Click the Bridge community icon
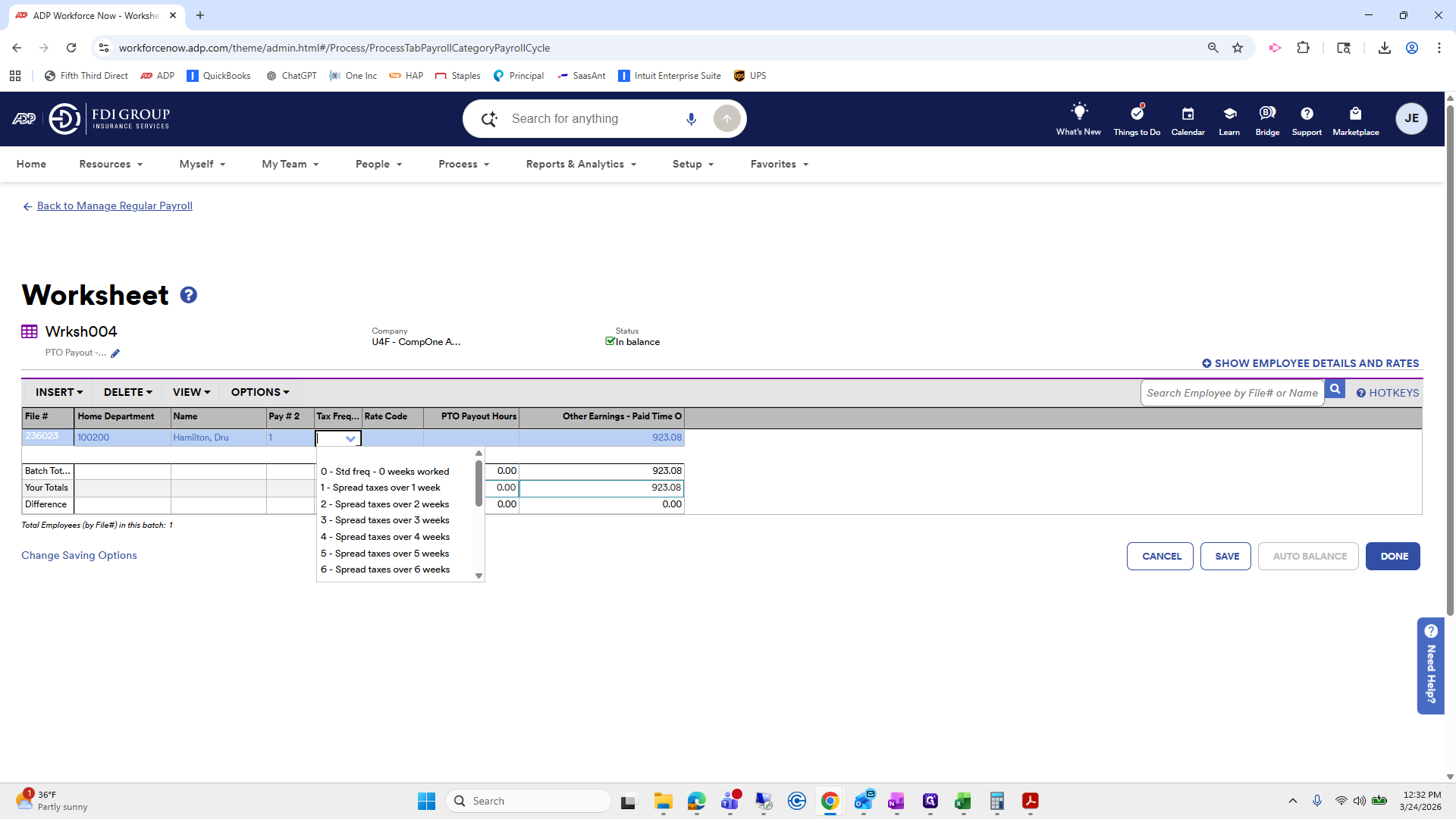The height and width of the screenshot is (819, 1456). pyautogui.click(x=1266, y=114)
